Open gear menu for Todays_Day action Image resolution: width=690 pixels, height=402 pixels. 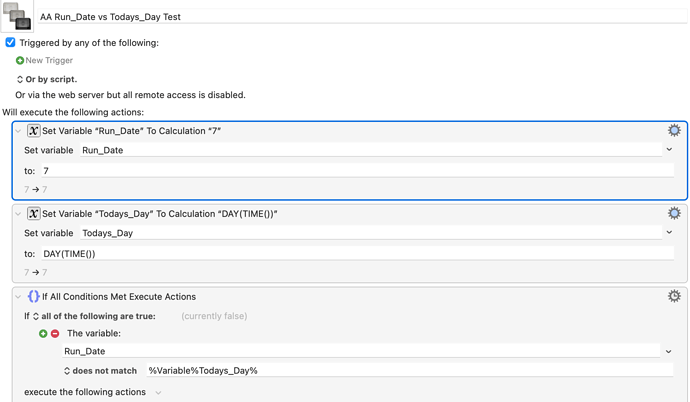click(674, 213)
